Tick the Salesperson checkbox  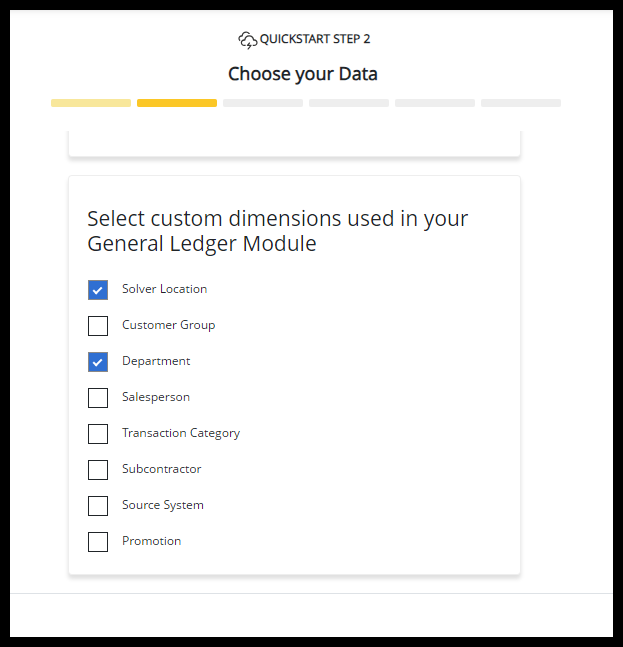click(98, 398)
